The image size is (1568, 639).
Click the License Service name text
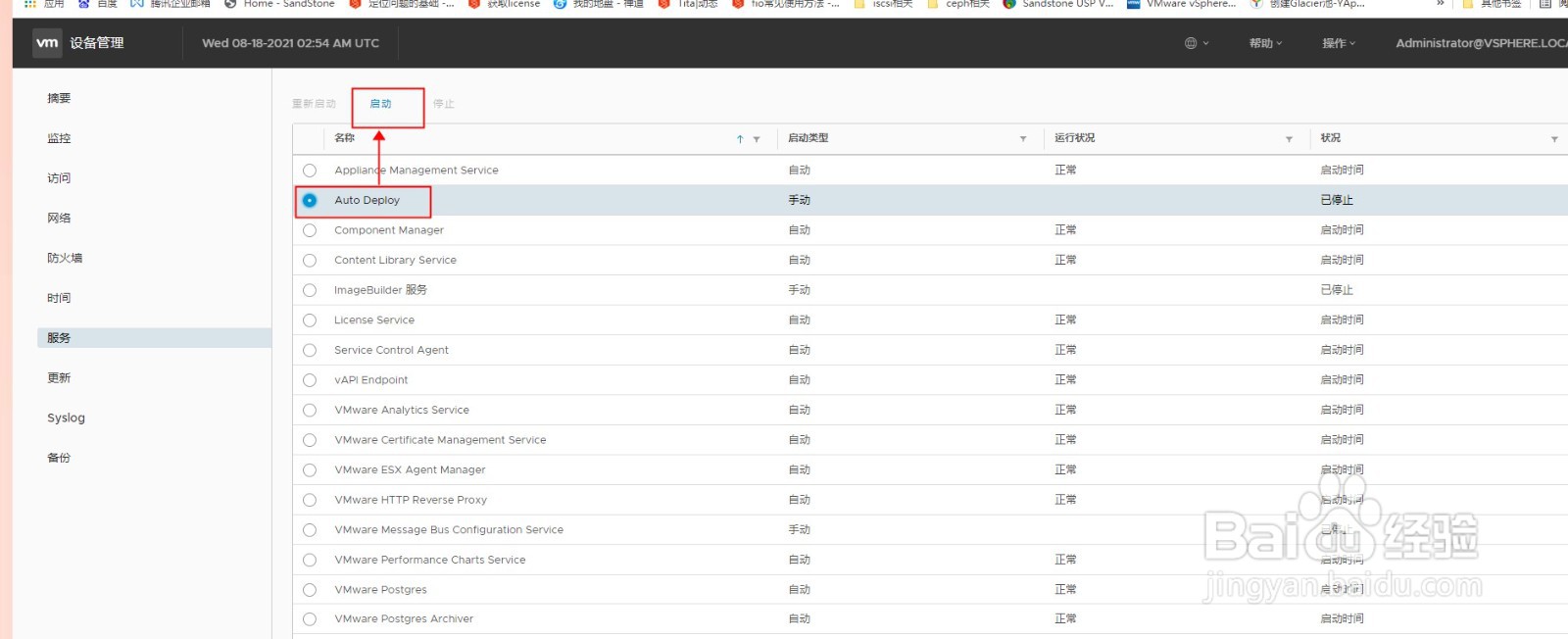(374, 320)
